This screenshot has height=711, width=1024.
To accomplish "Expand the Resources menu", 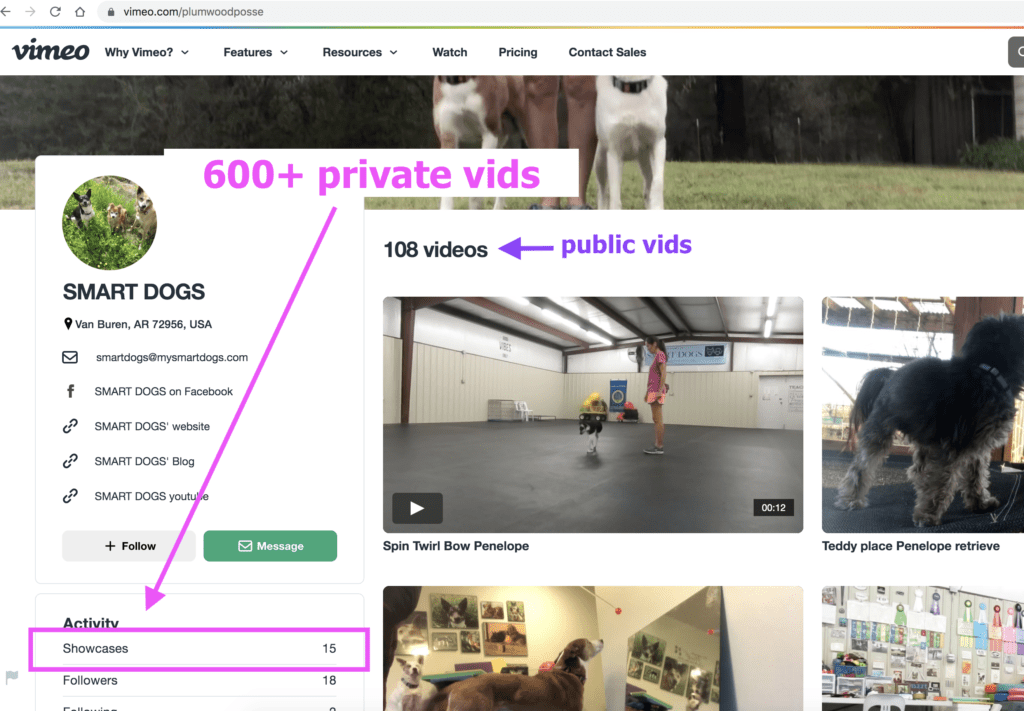I will point(360,52).
